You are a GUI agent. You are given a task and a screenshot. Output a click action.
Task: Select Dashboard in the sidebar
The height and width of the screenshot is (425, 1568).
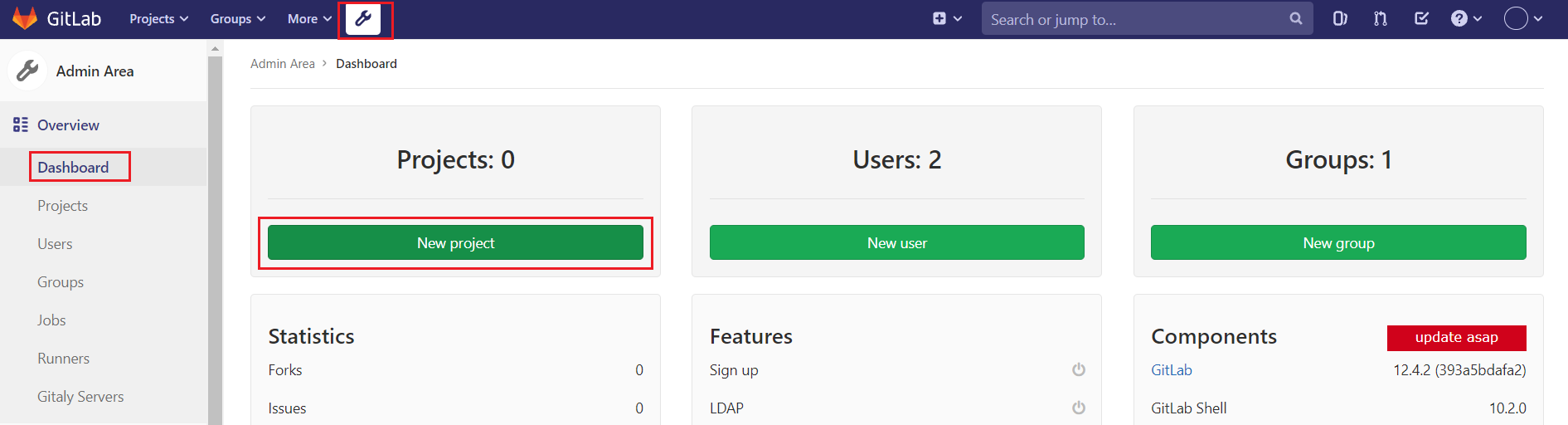(x=73, y=167)
